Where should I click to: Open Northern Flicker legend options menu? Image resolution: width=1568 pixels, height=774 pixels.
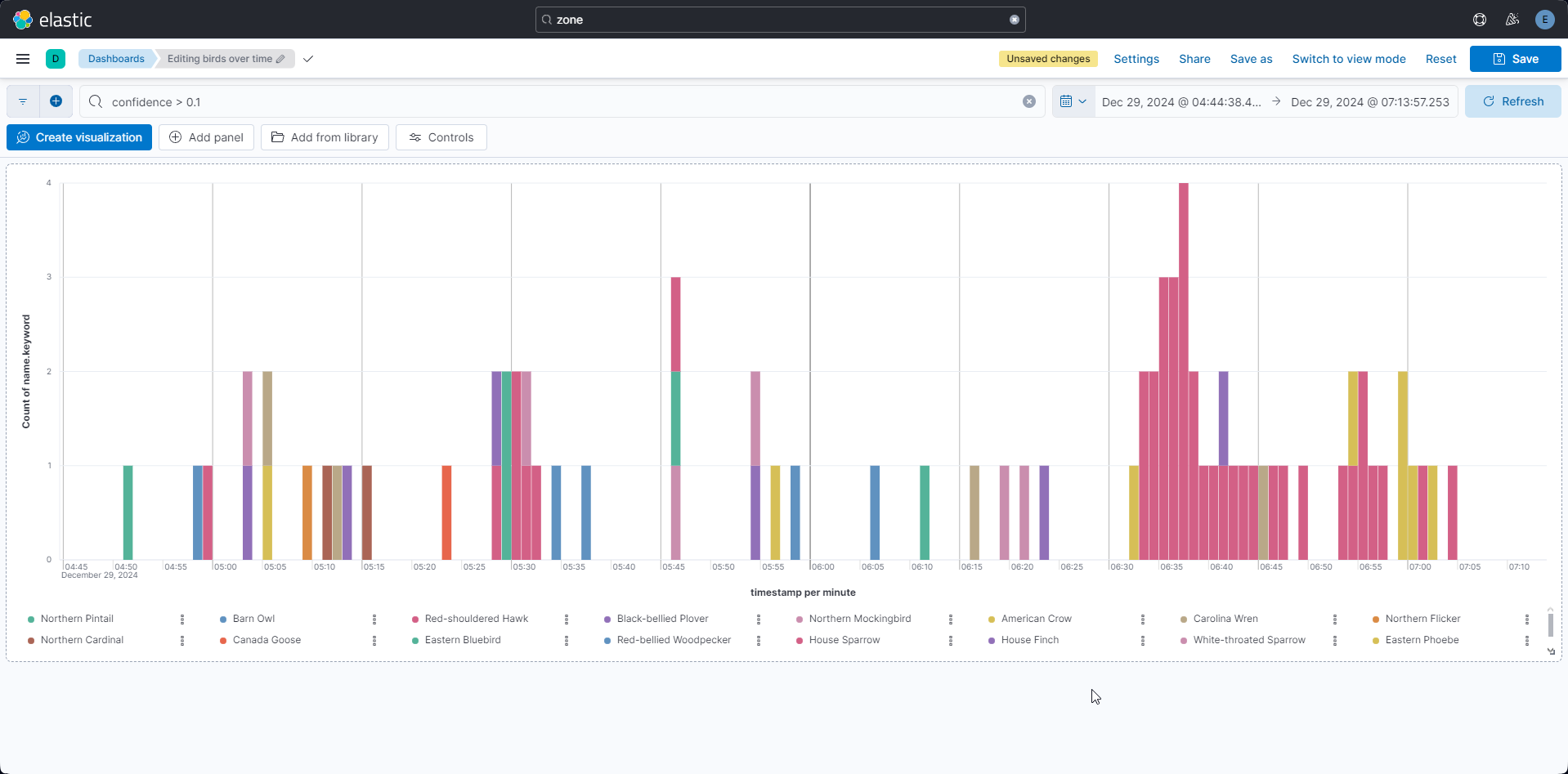[1527, 620]
